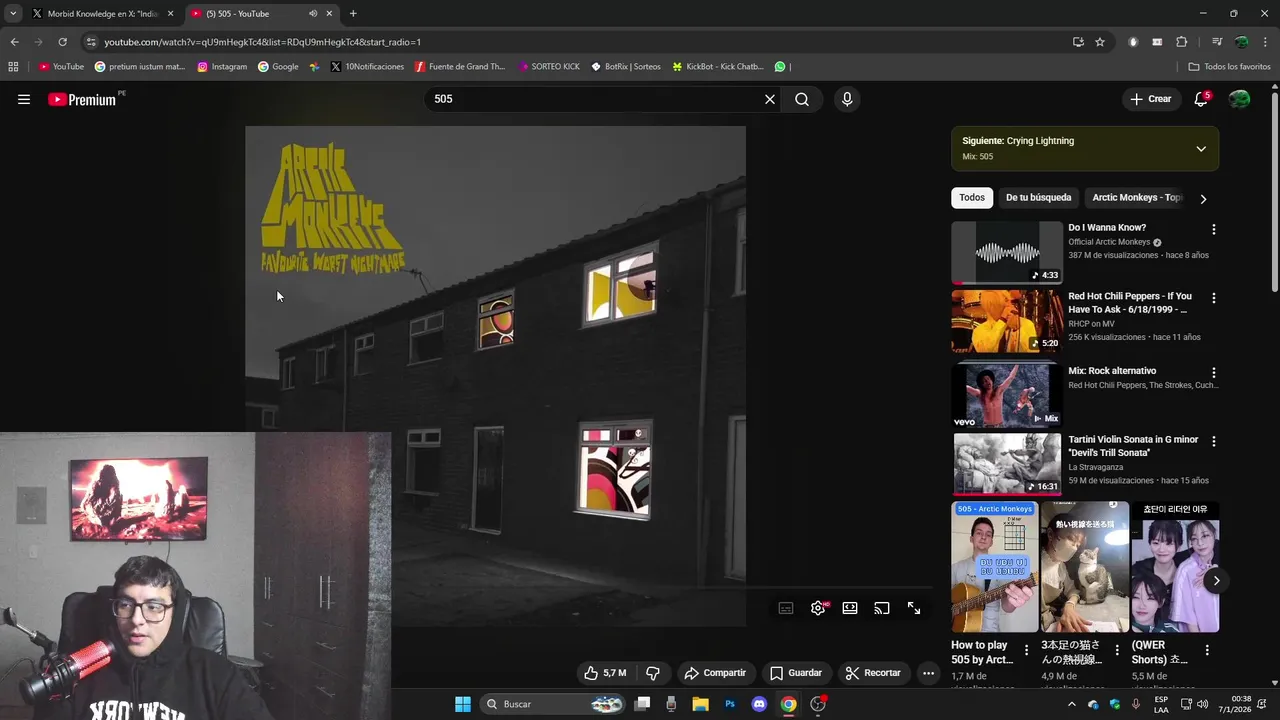Image resolution: width=1280 pixels, height=720 pixels.
Task: Open YouTube bookmark in bookmarks bar
Action: tap(61, 67)
